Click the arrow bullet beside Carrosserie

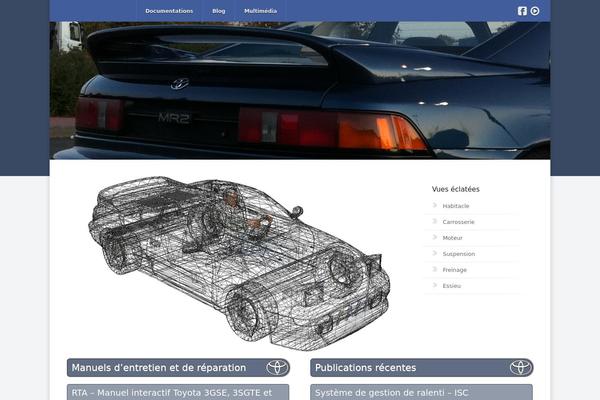(435, 221)
